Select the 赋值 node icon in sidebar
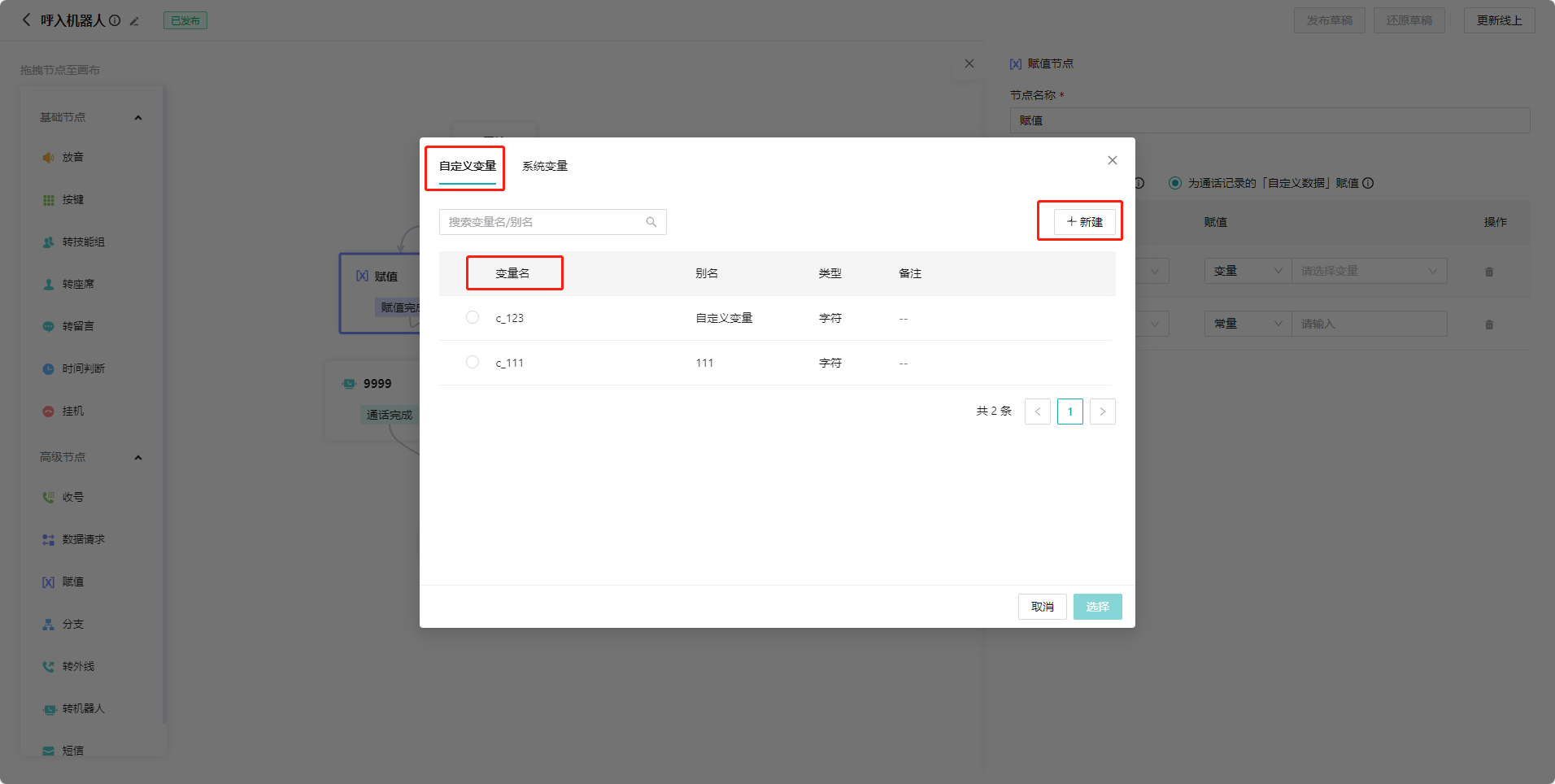 click(49, 581)
